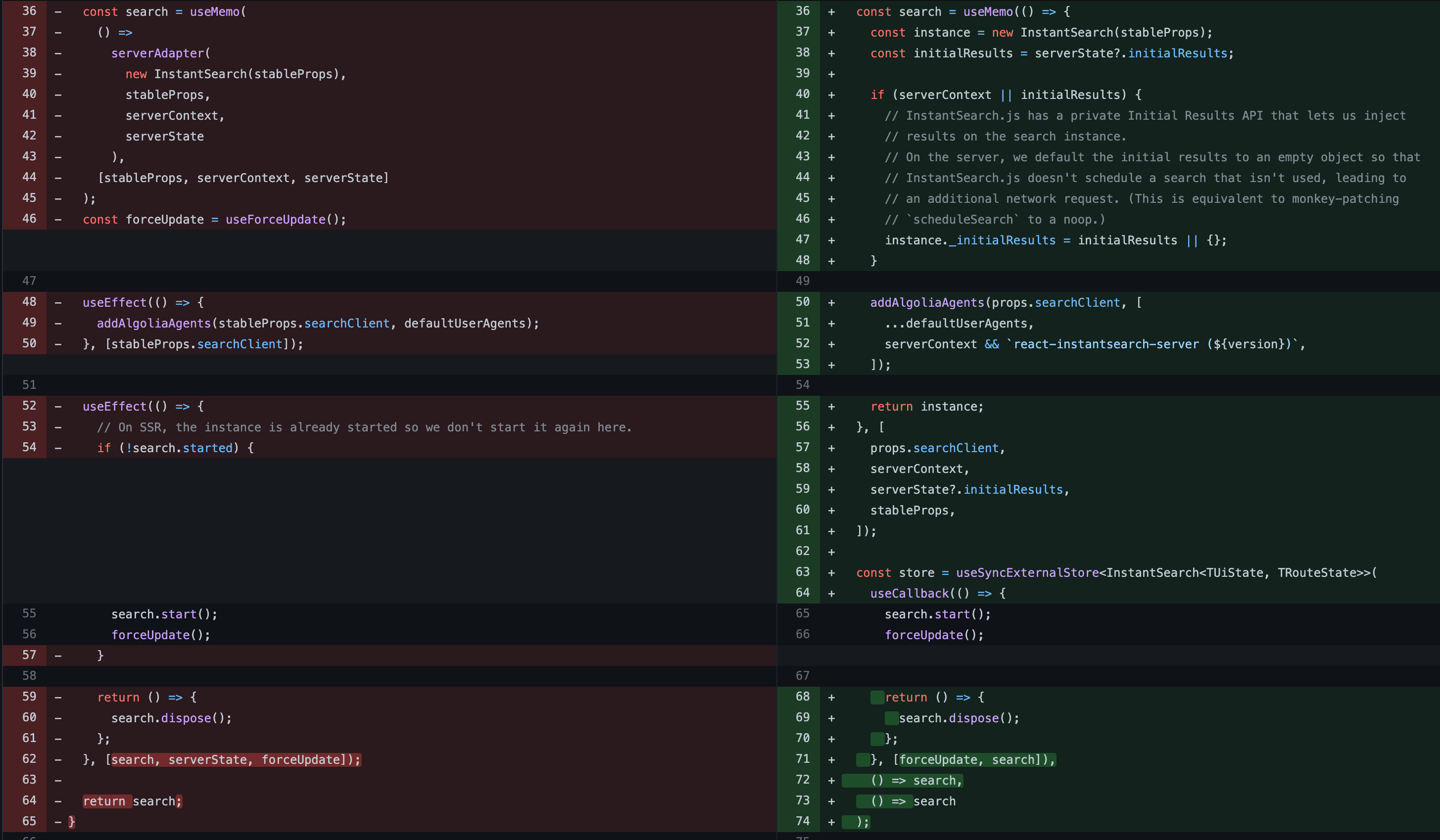Click left line number 51
This screenshot has width=1440, height=840.
pos(29,384)
